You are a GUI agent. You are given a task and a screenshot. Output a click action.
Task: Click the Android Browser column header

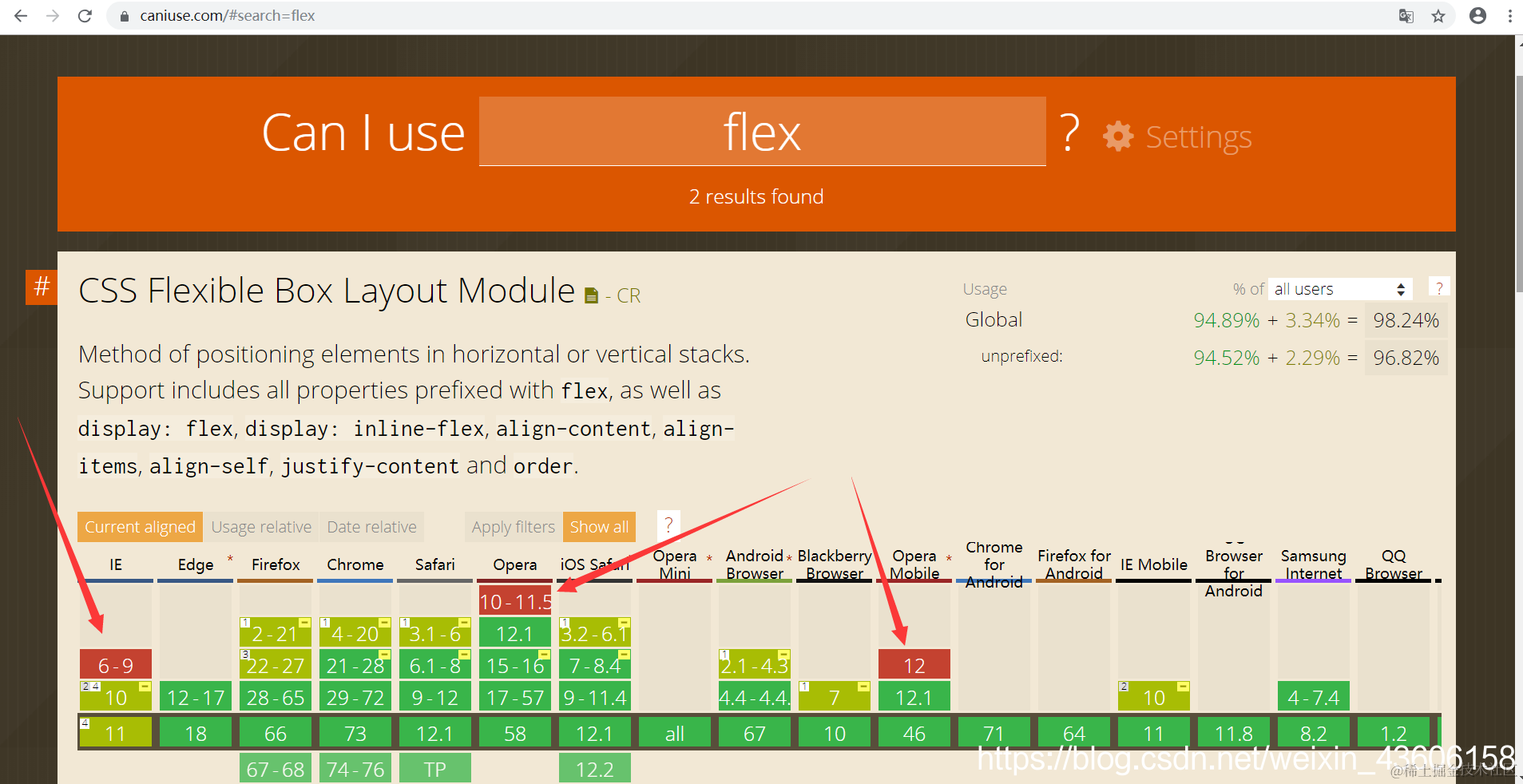[x=755, y=564]
